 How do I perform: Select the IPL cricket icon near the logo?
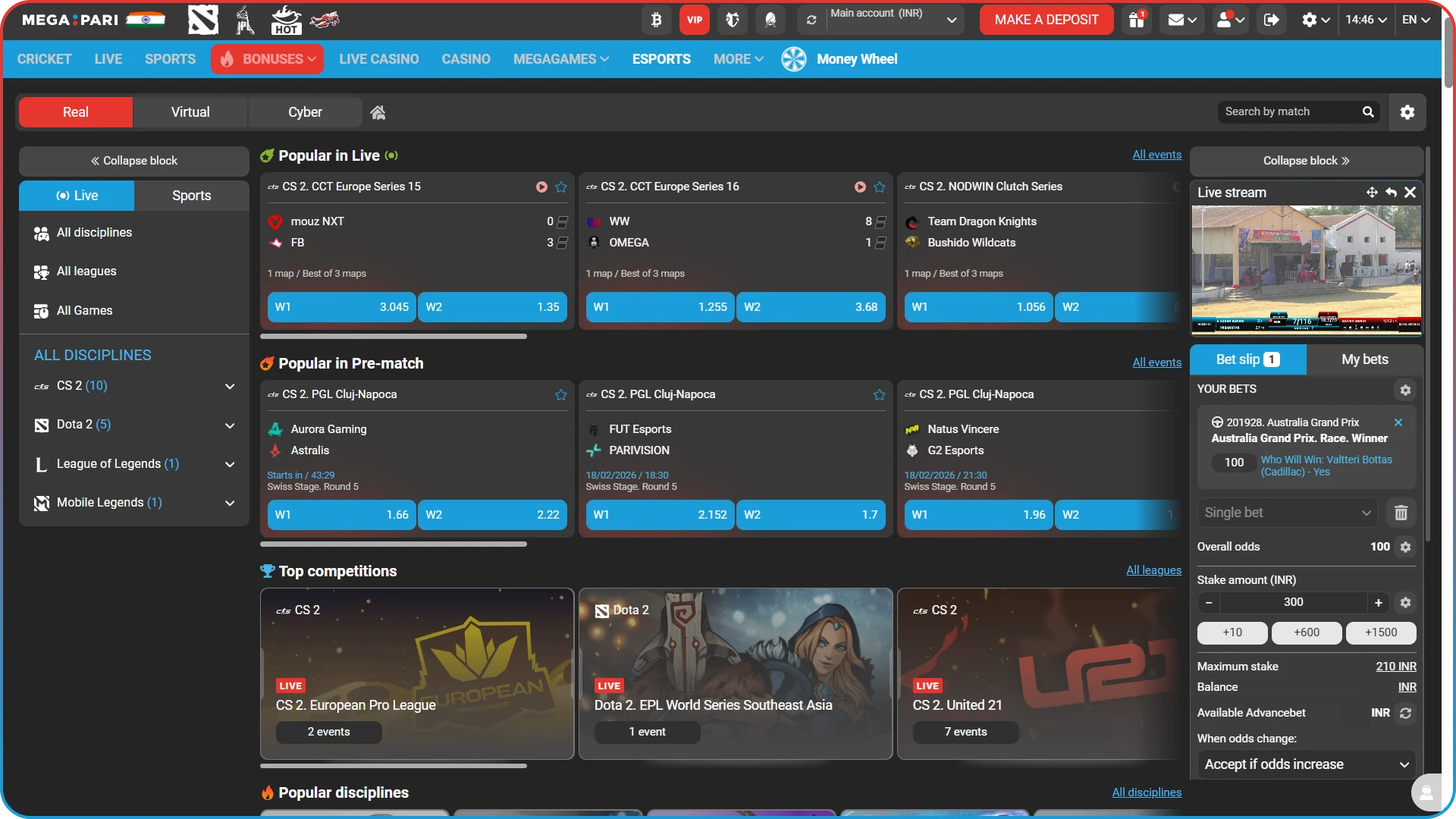point(244,20)
